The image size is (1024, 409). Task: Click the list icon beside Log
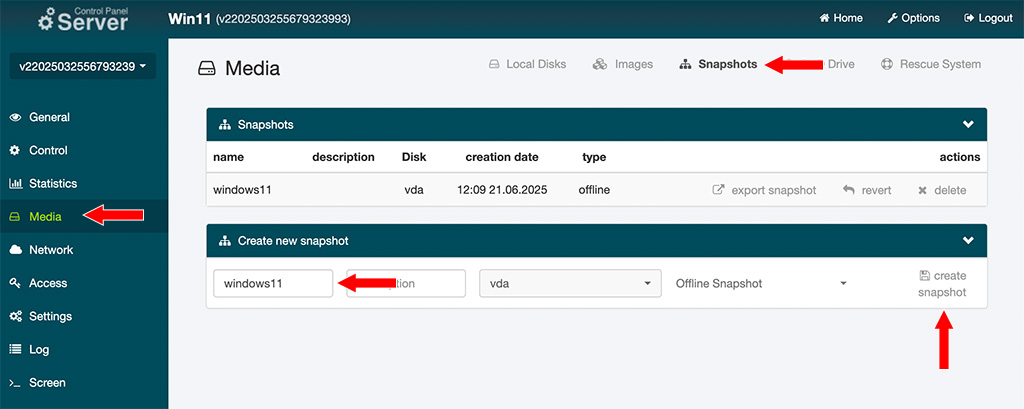pyautogui.click(x=16, y=350)
